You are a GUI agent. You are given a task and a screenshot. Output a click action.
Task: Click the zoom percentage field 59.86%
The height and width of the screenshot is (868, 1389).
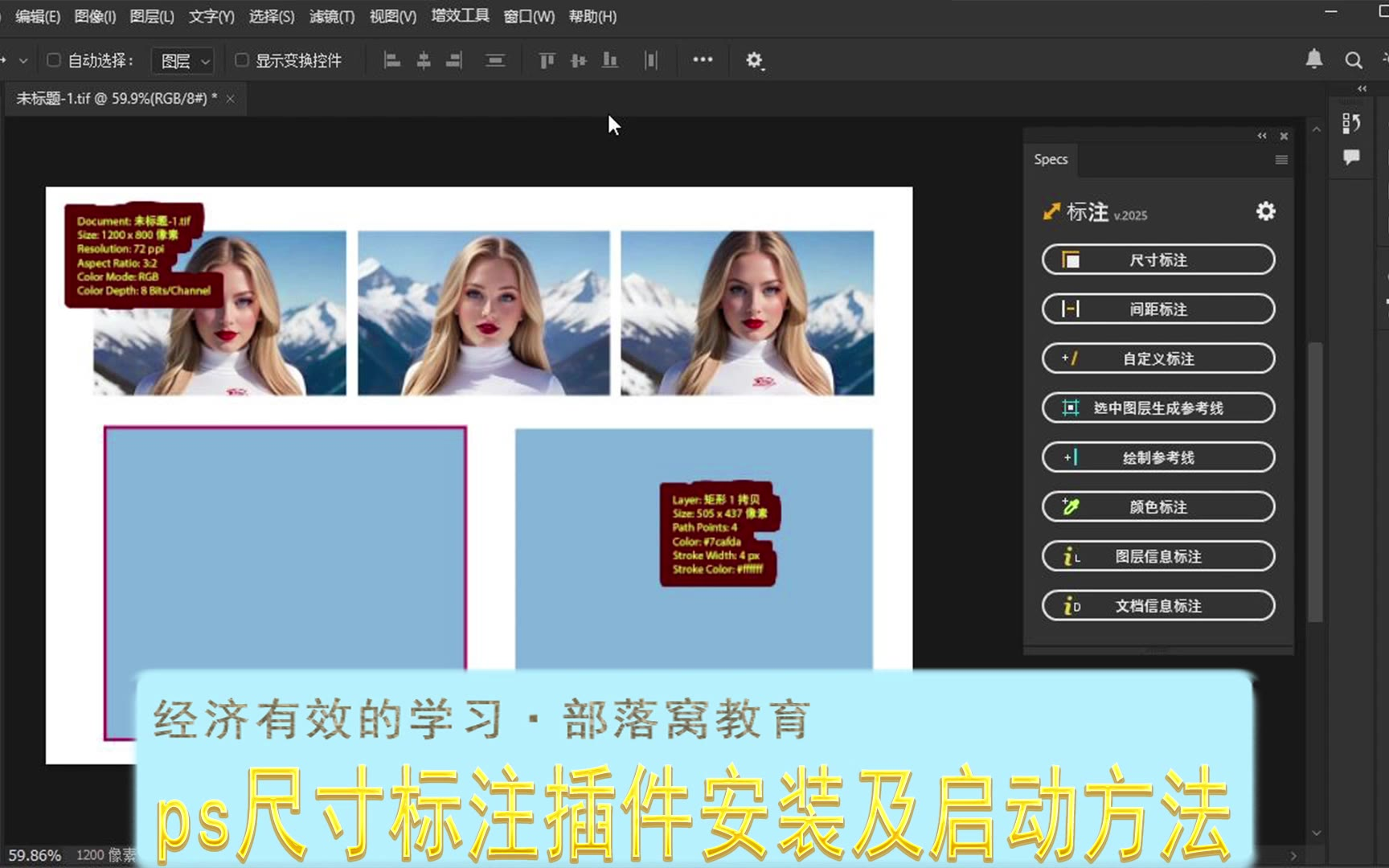tap(35, 855)
